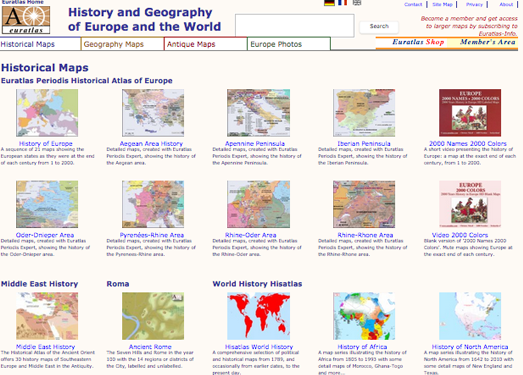
Task: Open the History of Africa map thumbnail
Action: 364,316
